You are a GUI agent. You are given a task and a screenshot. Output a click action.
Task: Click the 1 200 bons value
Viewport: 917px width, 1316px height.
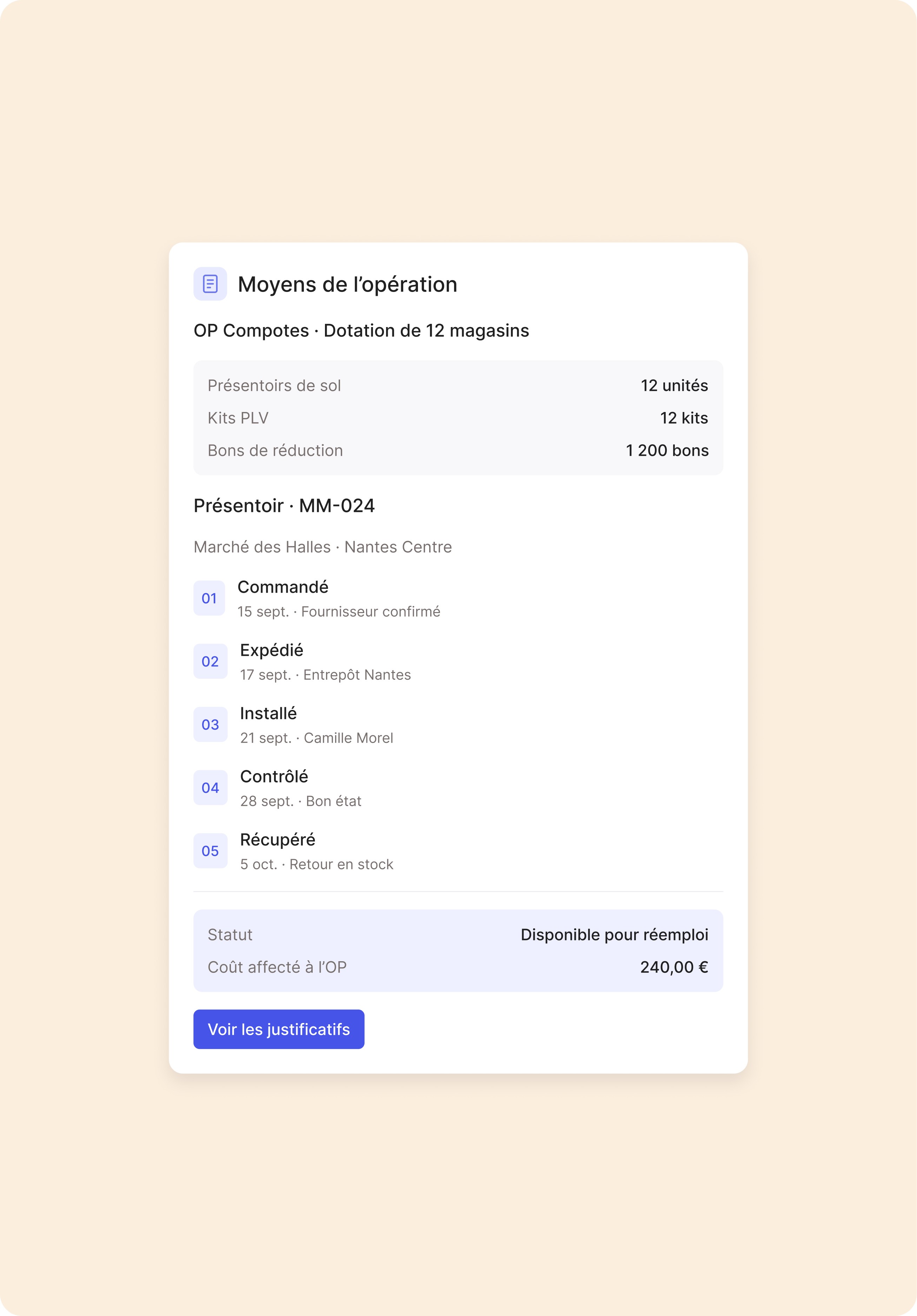tap(667, 451)
